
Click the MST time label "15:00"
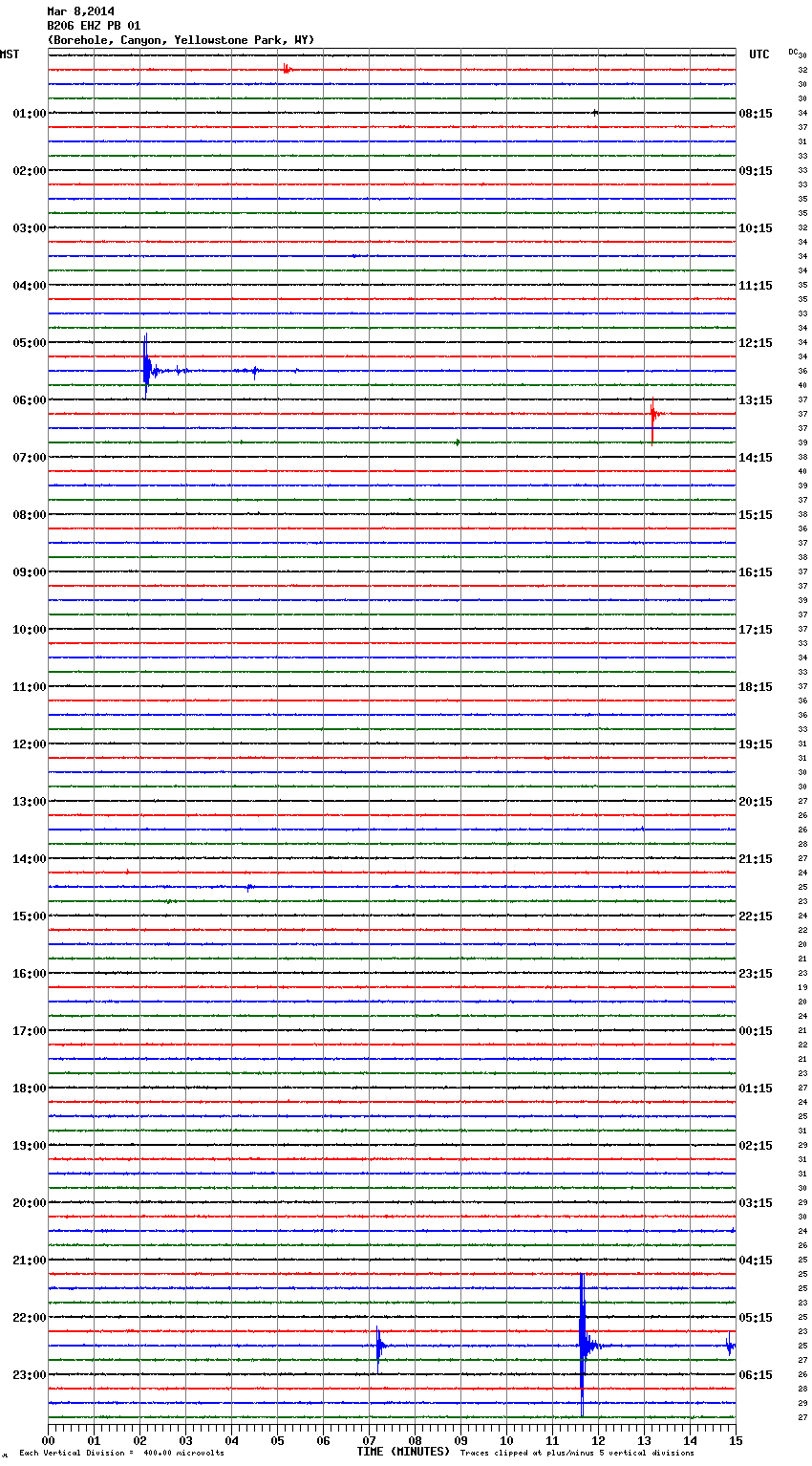[x=30, y=916]
